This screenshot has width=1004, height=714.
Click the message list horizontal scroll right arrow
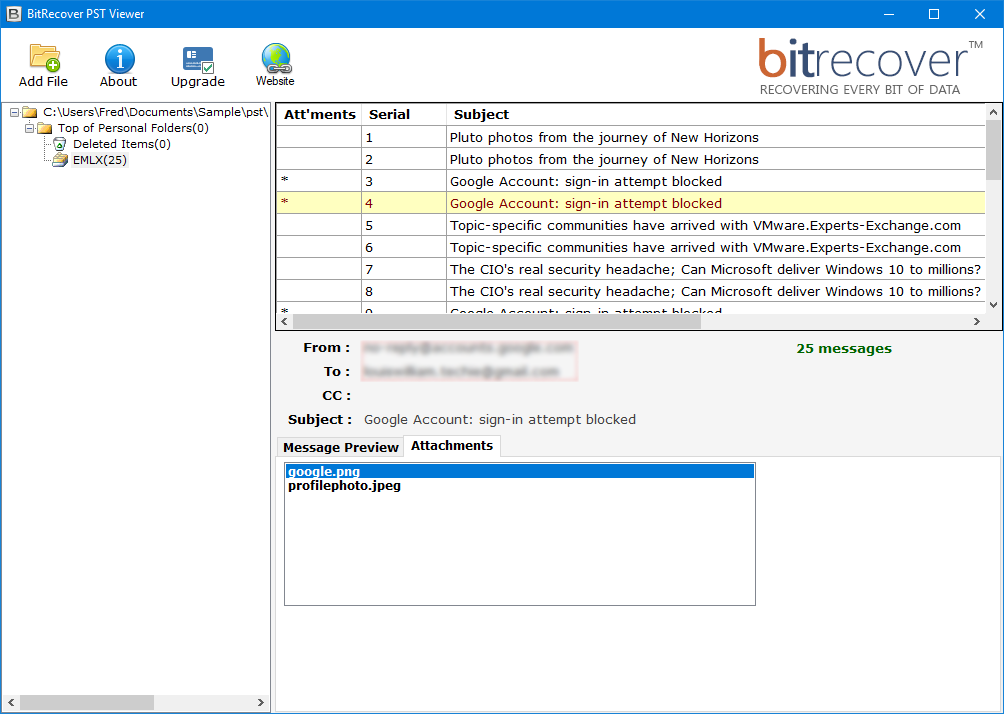976,321
